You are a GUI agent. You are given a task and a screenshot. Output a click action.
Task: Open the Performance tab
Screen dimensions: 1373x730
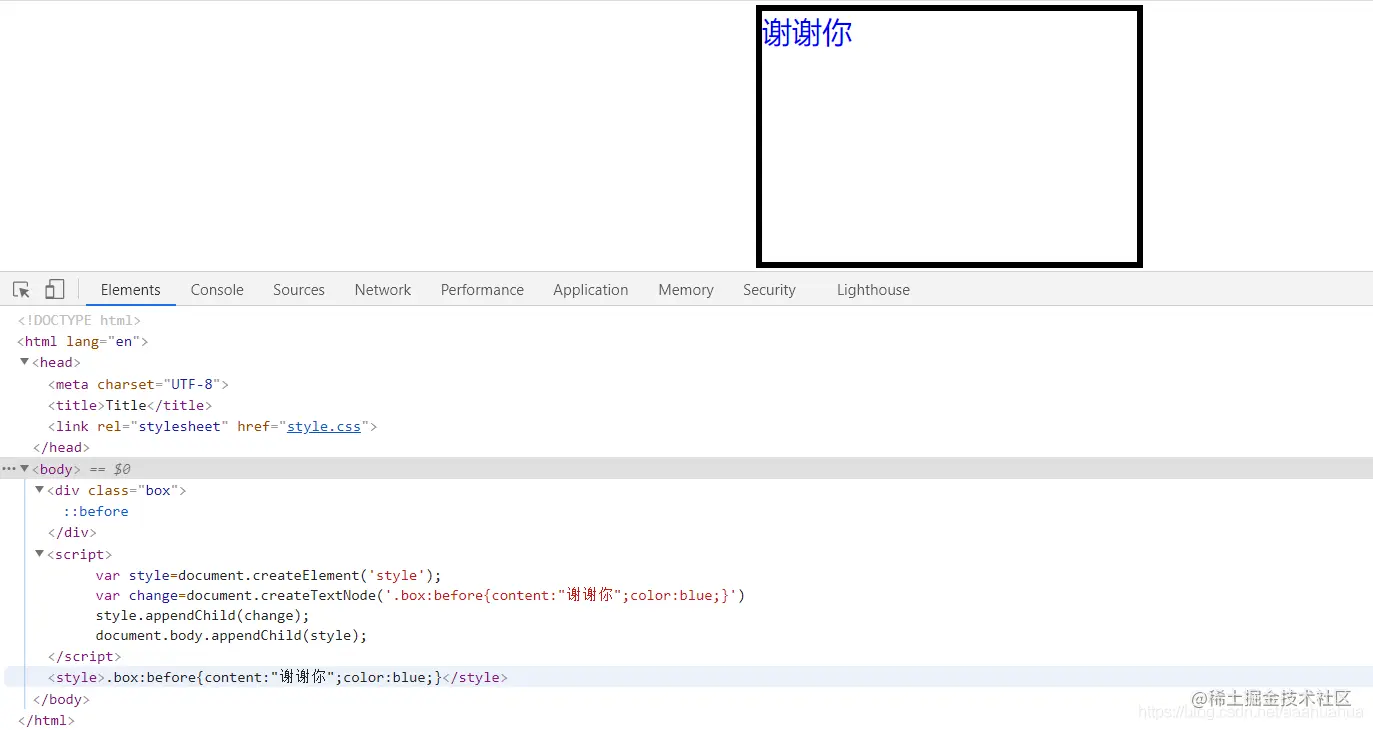(x=482, y=290)
